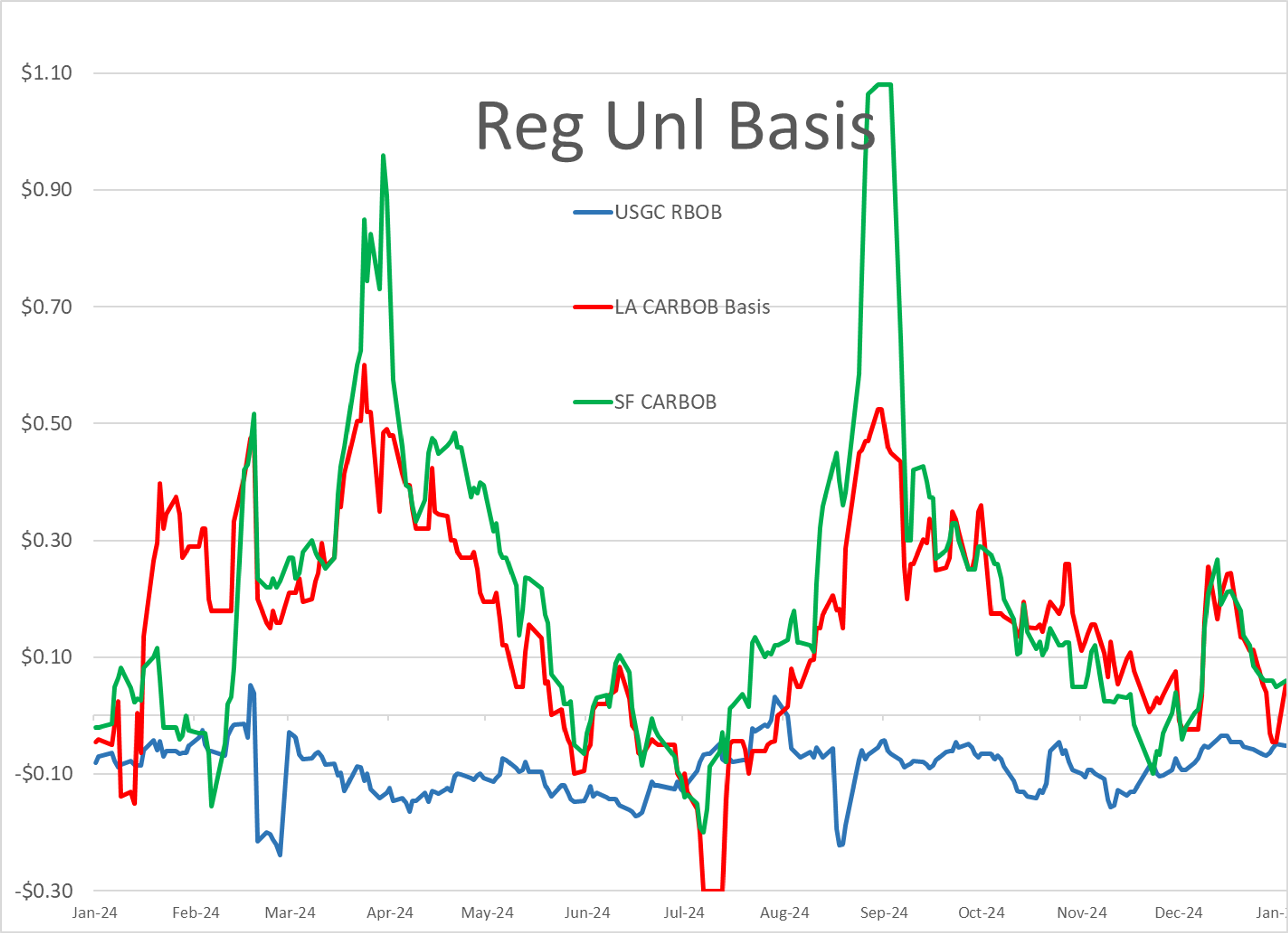
Task: Click the red LA CARBOB trough in July
Action: tap(713, 890)
